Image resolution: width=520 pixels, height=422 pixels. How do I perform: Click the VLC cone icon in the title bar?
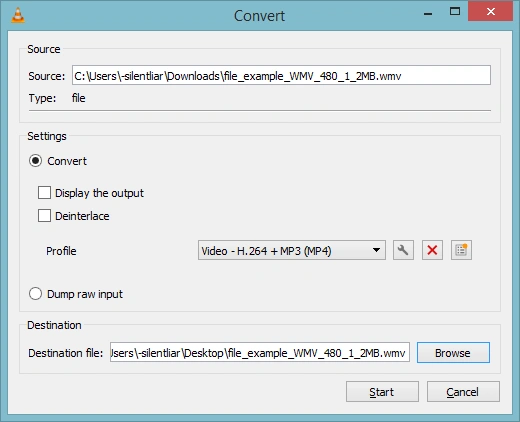click(18, 15)
